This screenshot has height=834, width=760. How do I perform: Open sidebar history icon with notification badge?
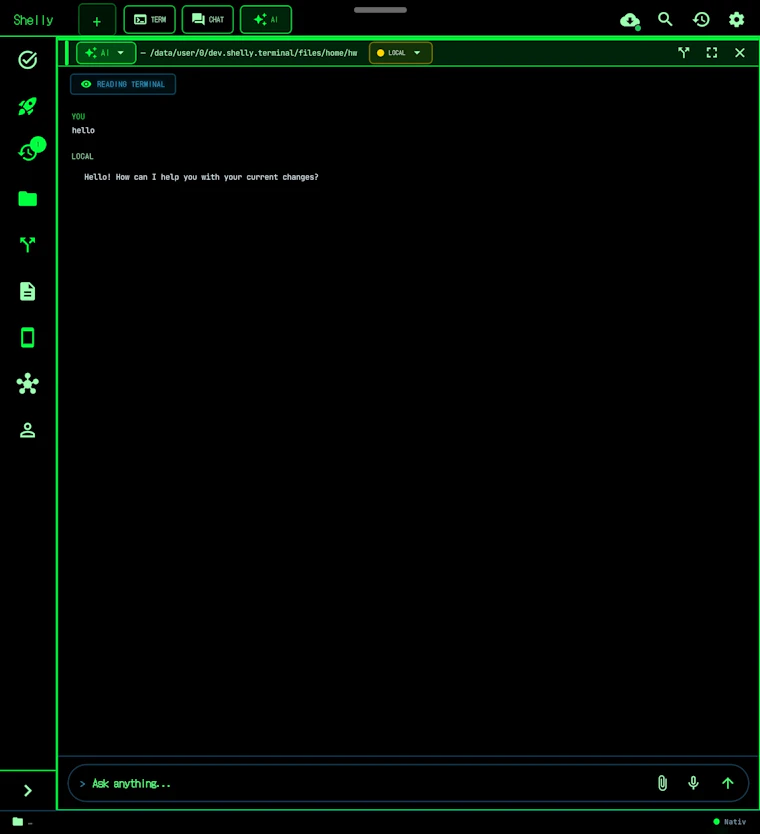(x=29, y=151)
